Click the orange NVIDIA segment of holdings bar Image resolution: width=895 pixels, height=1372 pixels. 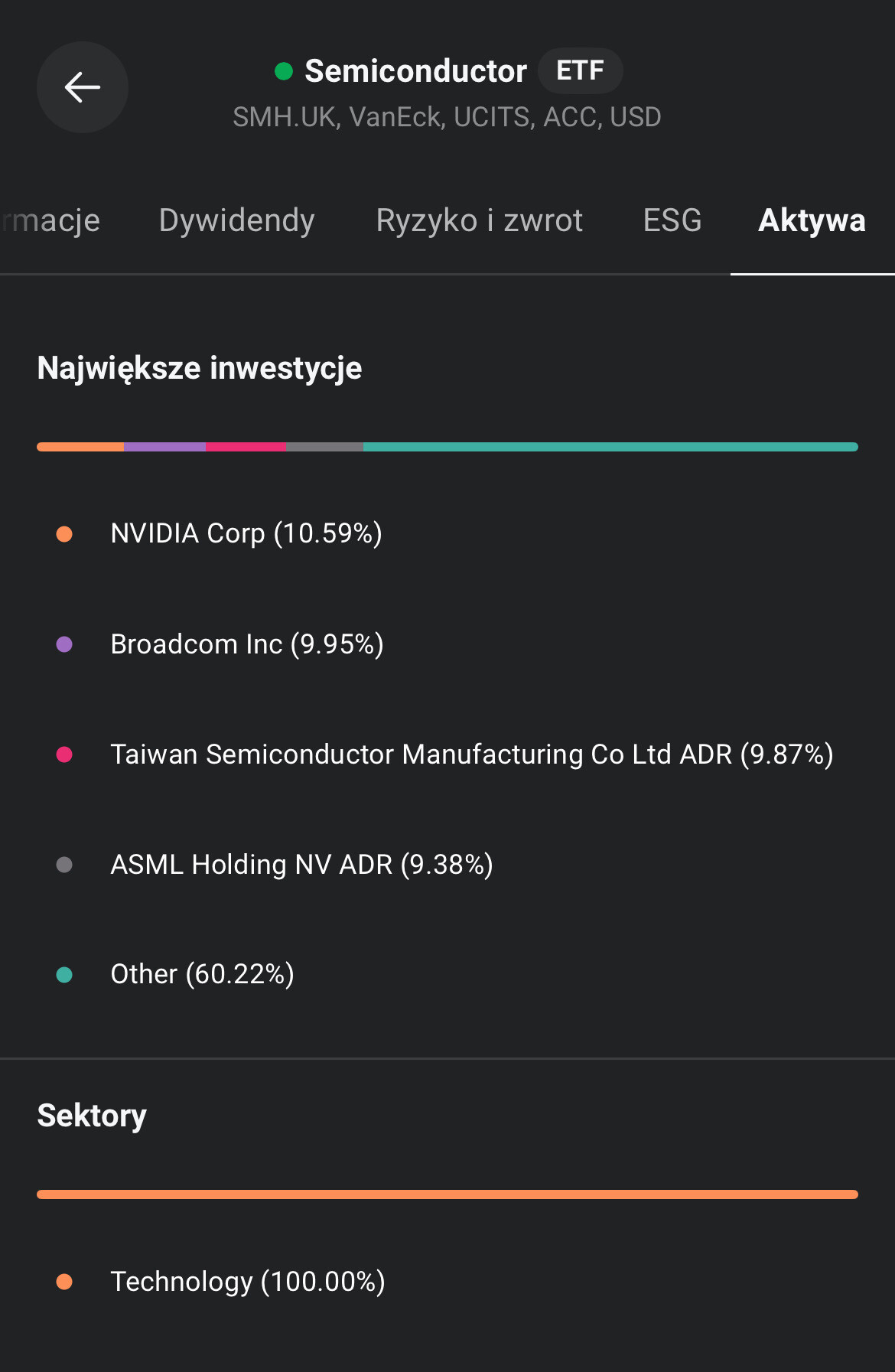pyautogui.click(x=80, y=447)
